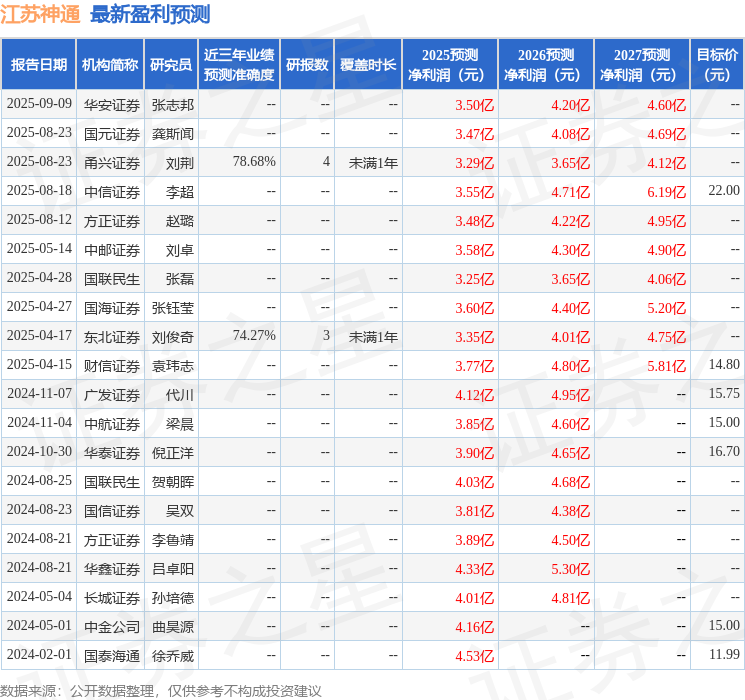This screenshot has width=745, height=700.
Task: Select the 中金公司 institution cell
Action: click(112, 627)
